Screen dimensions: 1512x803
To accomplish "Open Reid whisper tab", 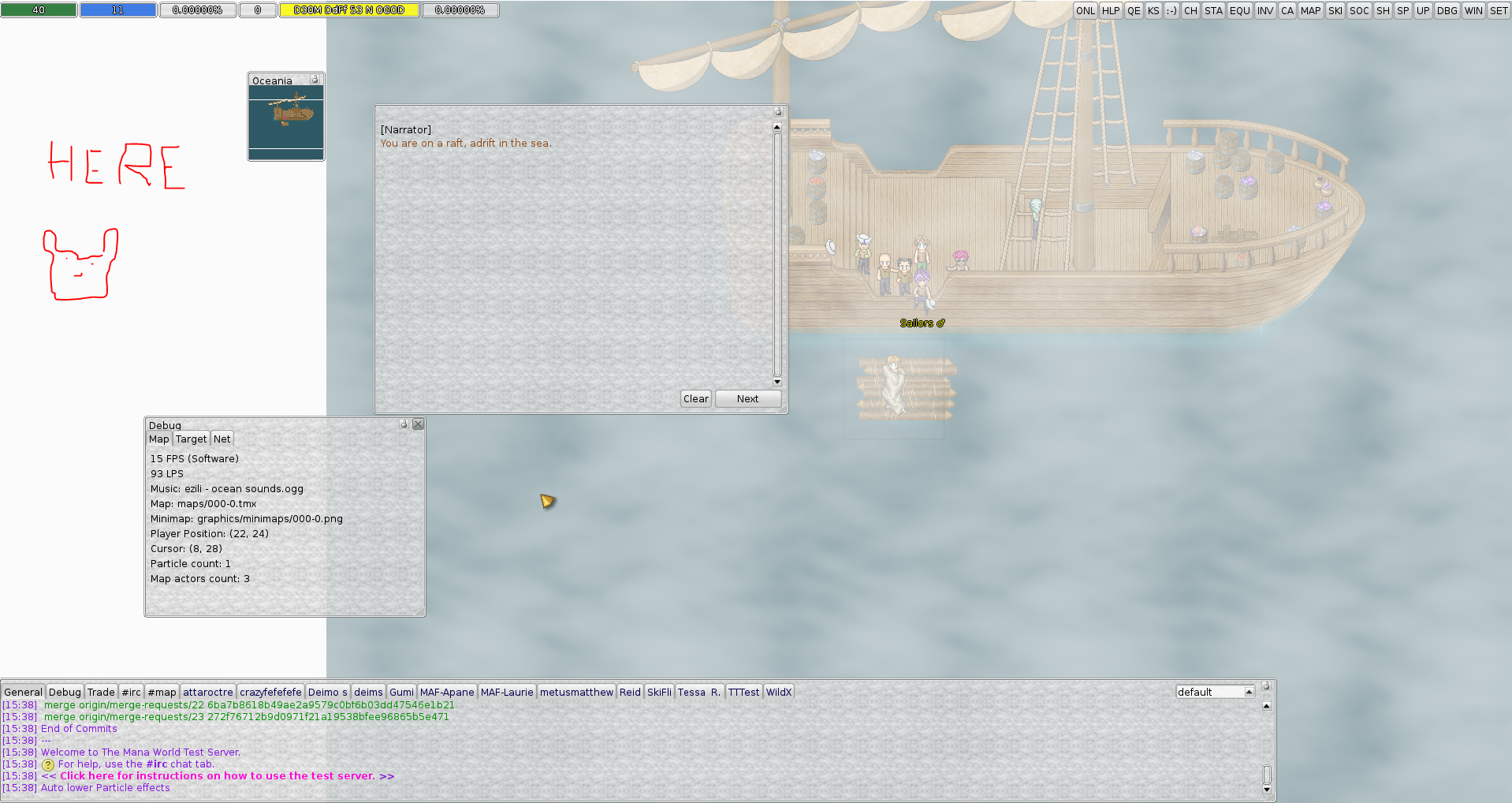I will (630, 692).
